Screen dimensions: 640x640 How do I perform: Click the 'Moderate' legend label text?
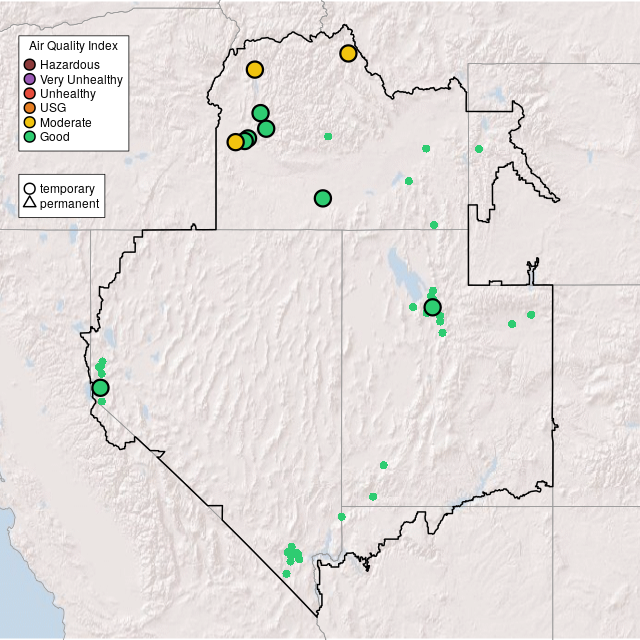(66, 122)
